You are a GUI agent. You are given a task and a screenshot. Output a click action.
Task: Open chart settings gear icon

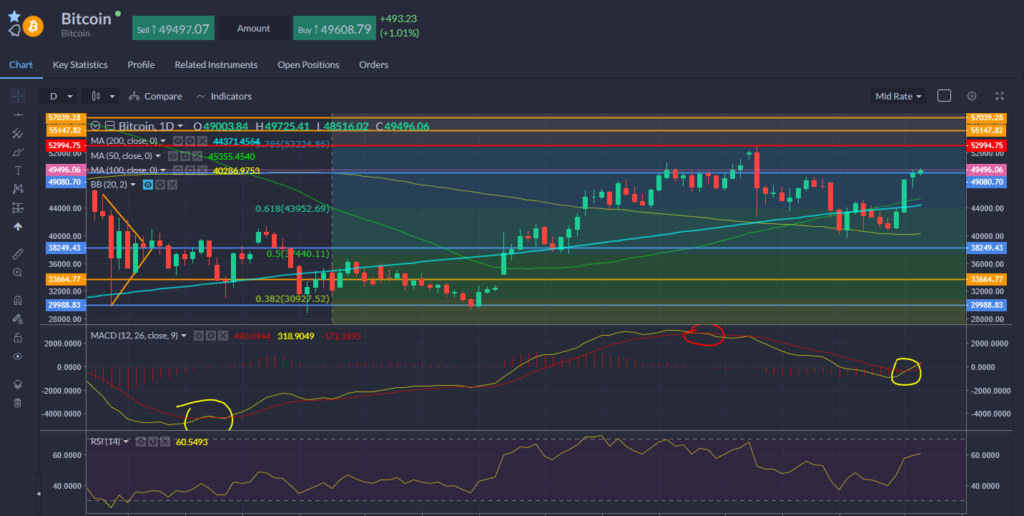pos(971,96)
